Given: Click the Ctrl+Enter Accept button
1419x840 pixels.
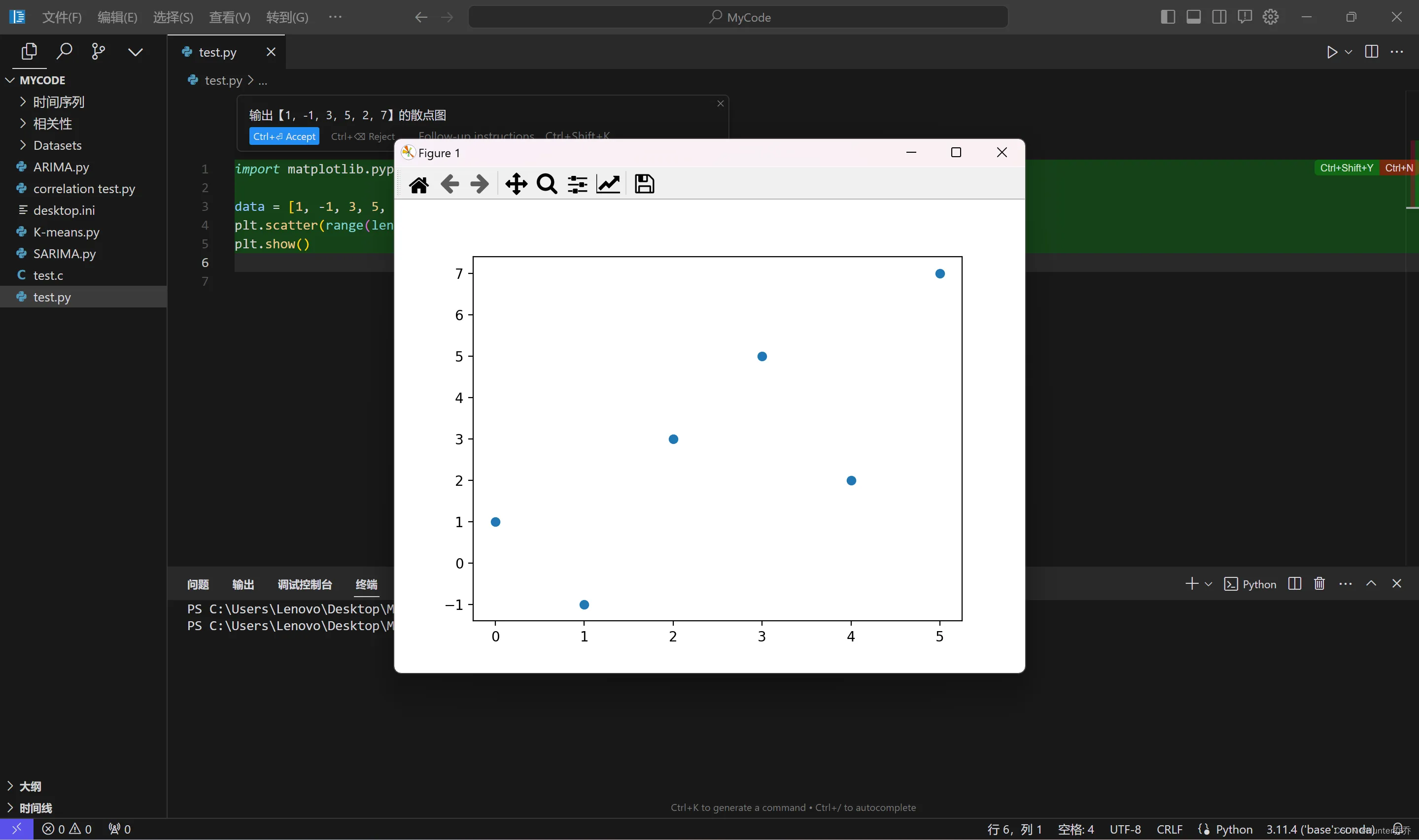Looking at the screenshot, I should pos(284,136).
